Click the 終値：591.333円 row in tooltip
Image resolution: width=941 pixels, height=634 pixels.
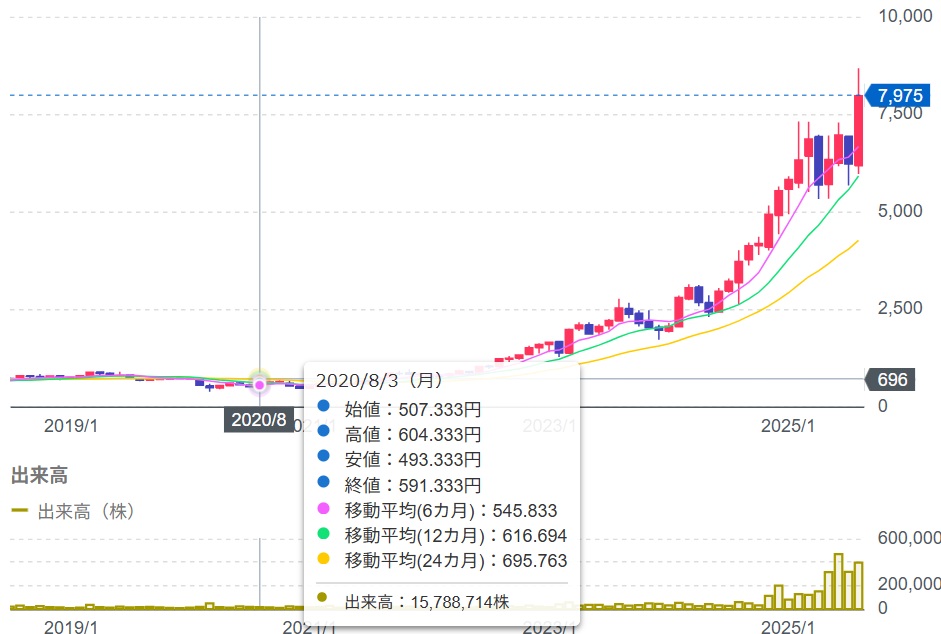[412, 485]
